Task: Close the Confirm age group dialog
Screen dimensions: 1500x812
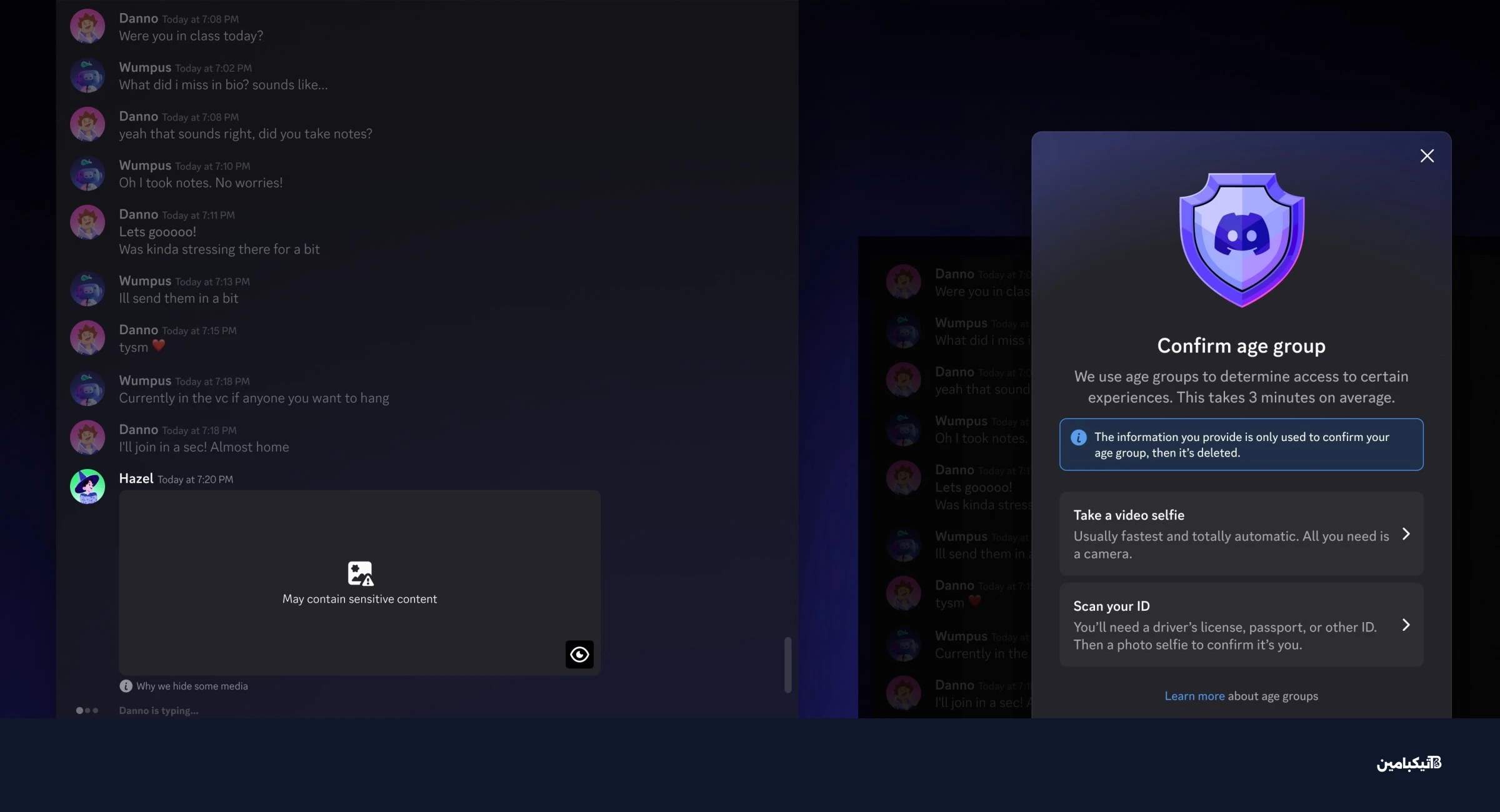Action: pyautogui.click(x=1426, y=156)
